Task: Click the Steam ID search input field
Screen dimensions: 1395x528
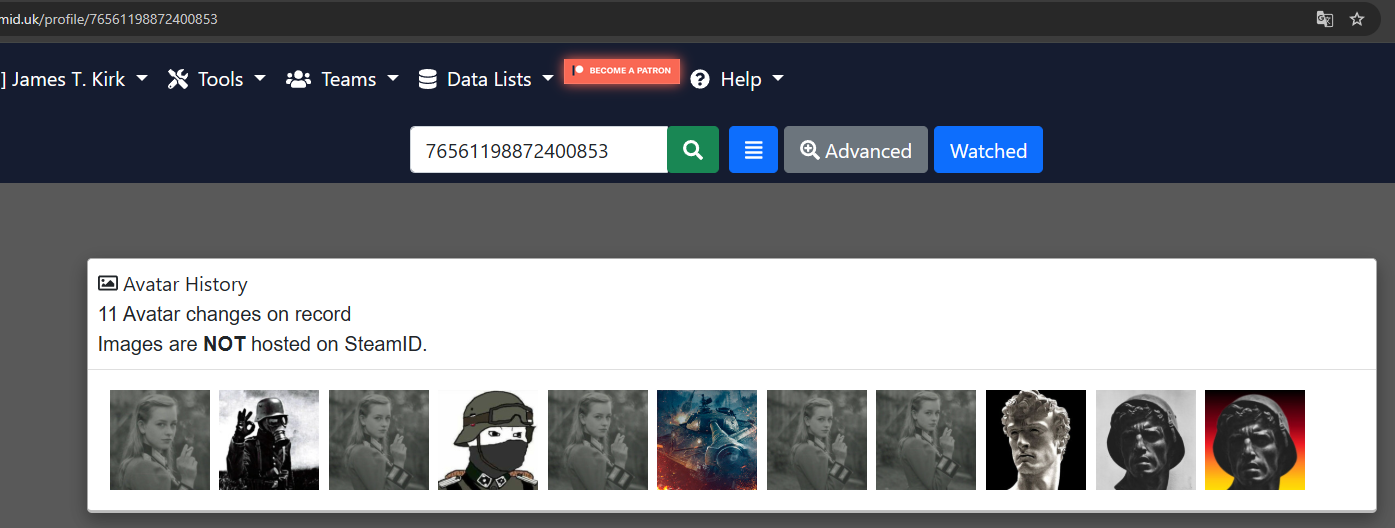Action: pos(538,150)
